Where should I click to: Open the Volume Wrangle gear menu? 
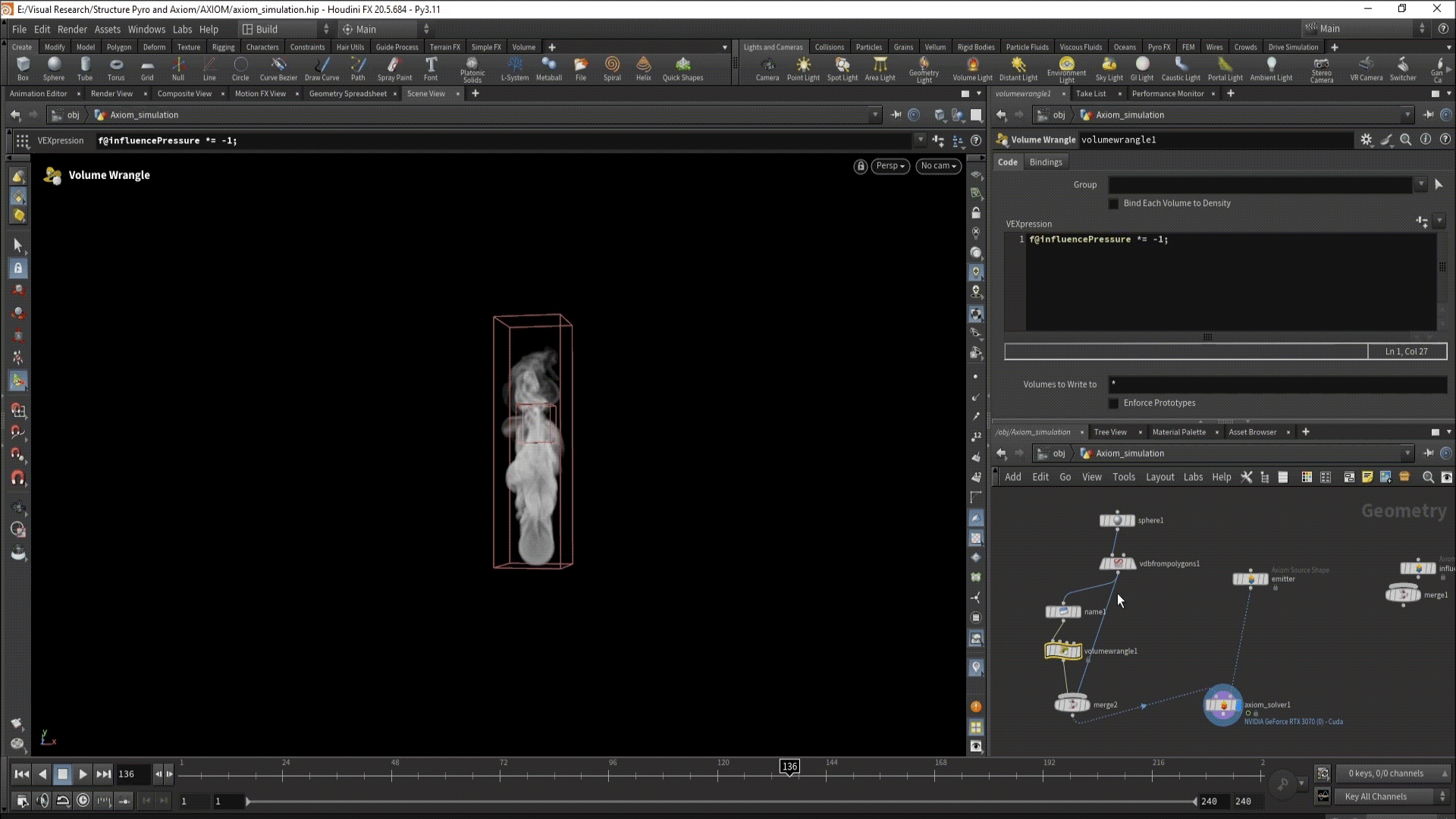(x=1366, y=140)
